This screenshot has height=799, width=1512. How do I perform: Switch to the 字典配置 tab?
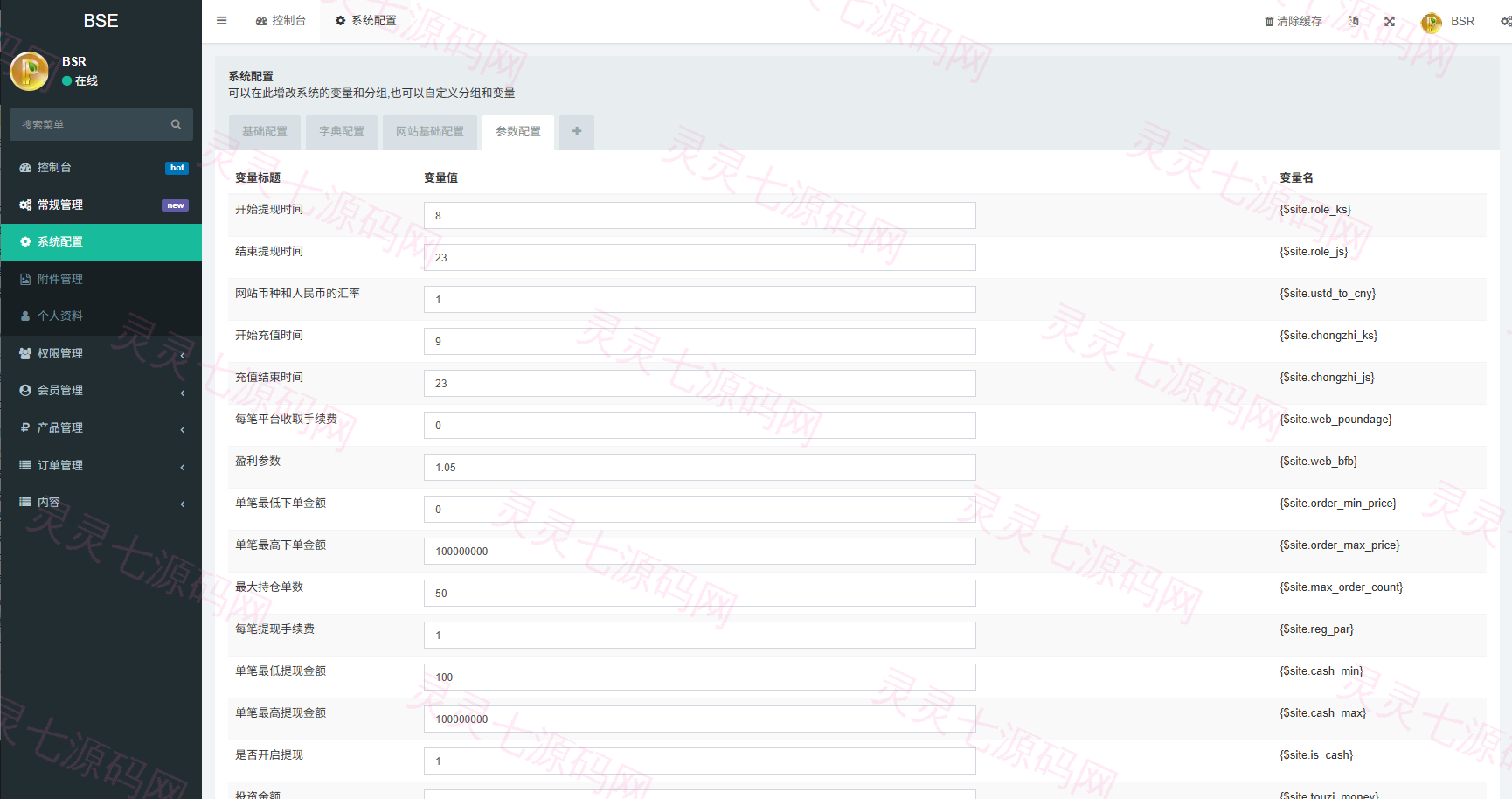342,132
